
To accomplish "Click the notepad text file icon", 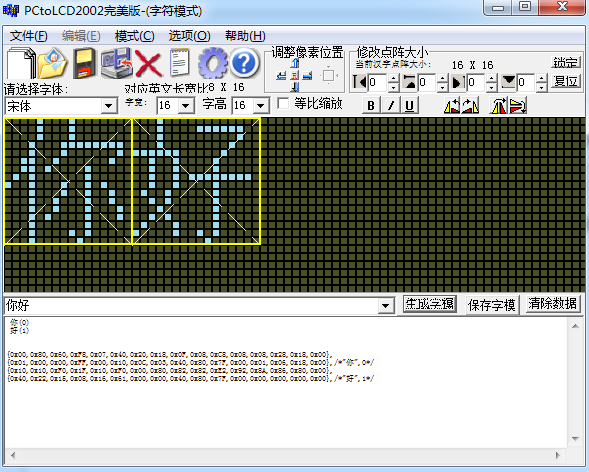I will [180, 63].
